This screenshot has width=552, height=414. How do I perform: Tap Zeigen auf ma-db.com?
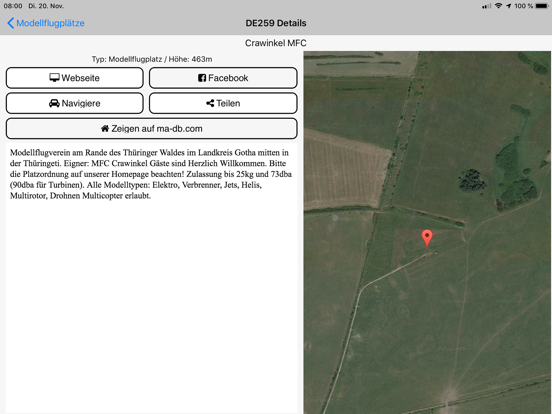tap(152, 128)
